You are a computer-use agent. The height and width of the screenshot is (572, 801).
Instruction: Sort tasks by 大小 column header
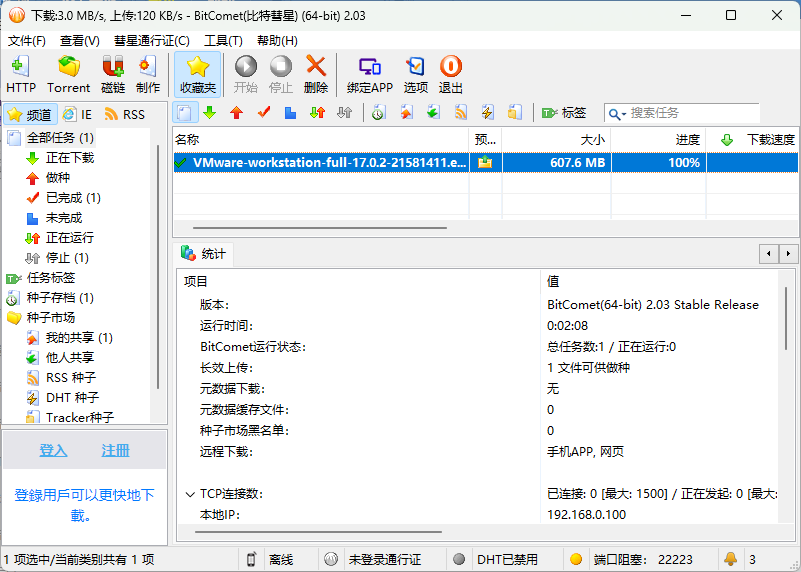pos(556,140)
